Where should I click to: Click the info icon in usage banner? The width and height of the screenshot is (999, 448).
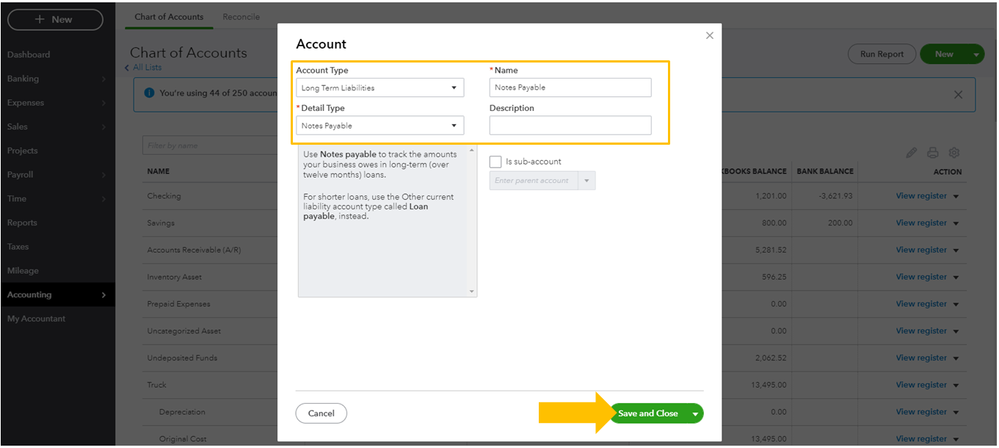tap(150, 93)
